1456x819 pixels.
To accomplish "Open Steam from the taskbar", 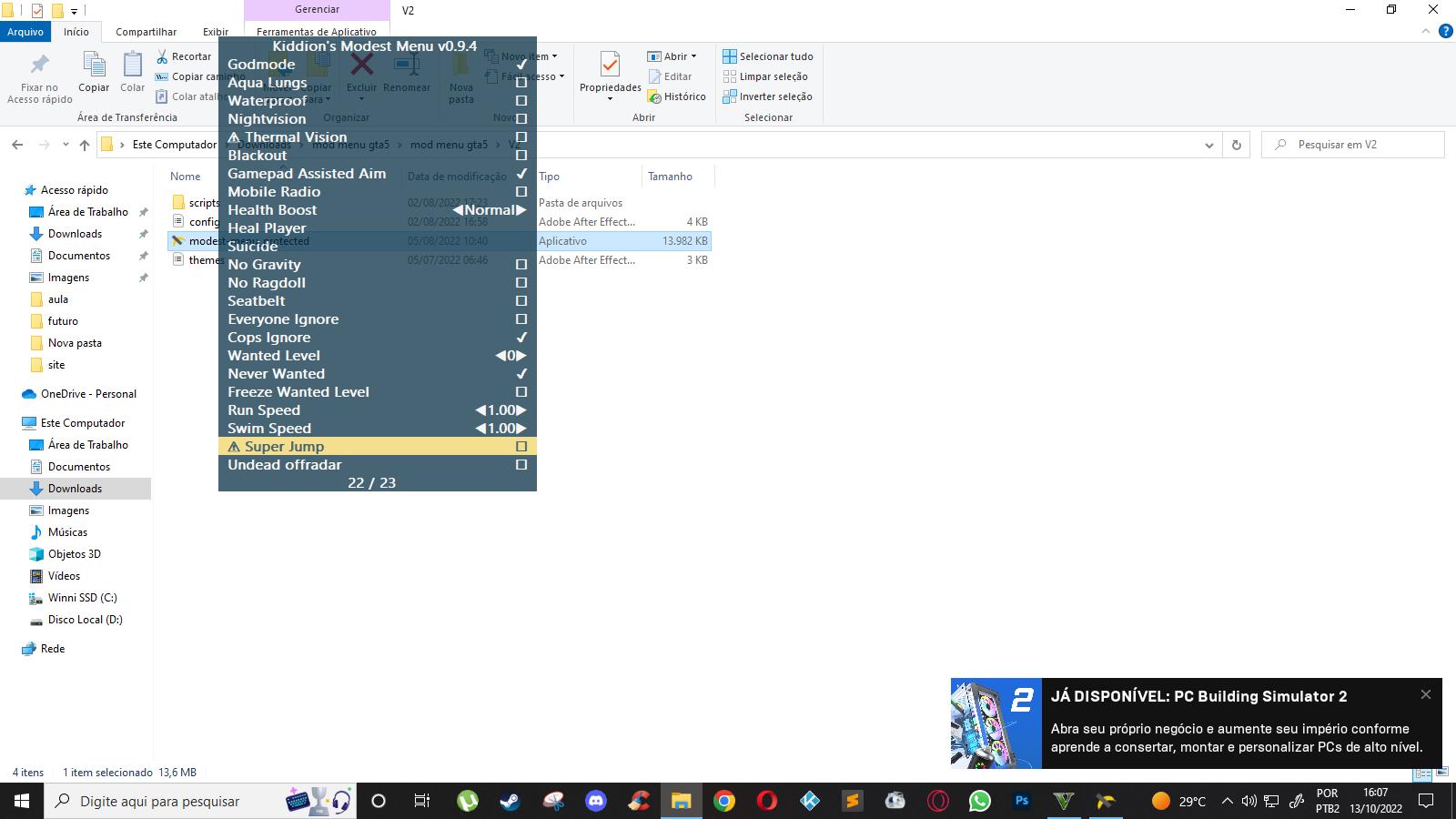I will point(510,801).
